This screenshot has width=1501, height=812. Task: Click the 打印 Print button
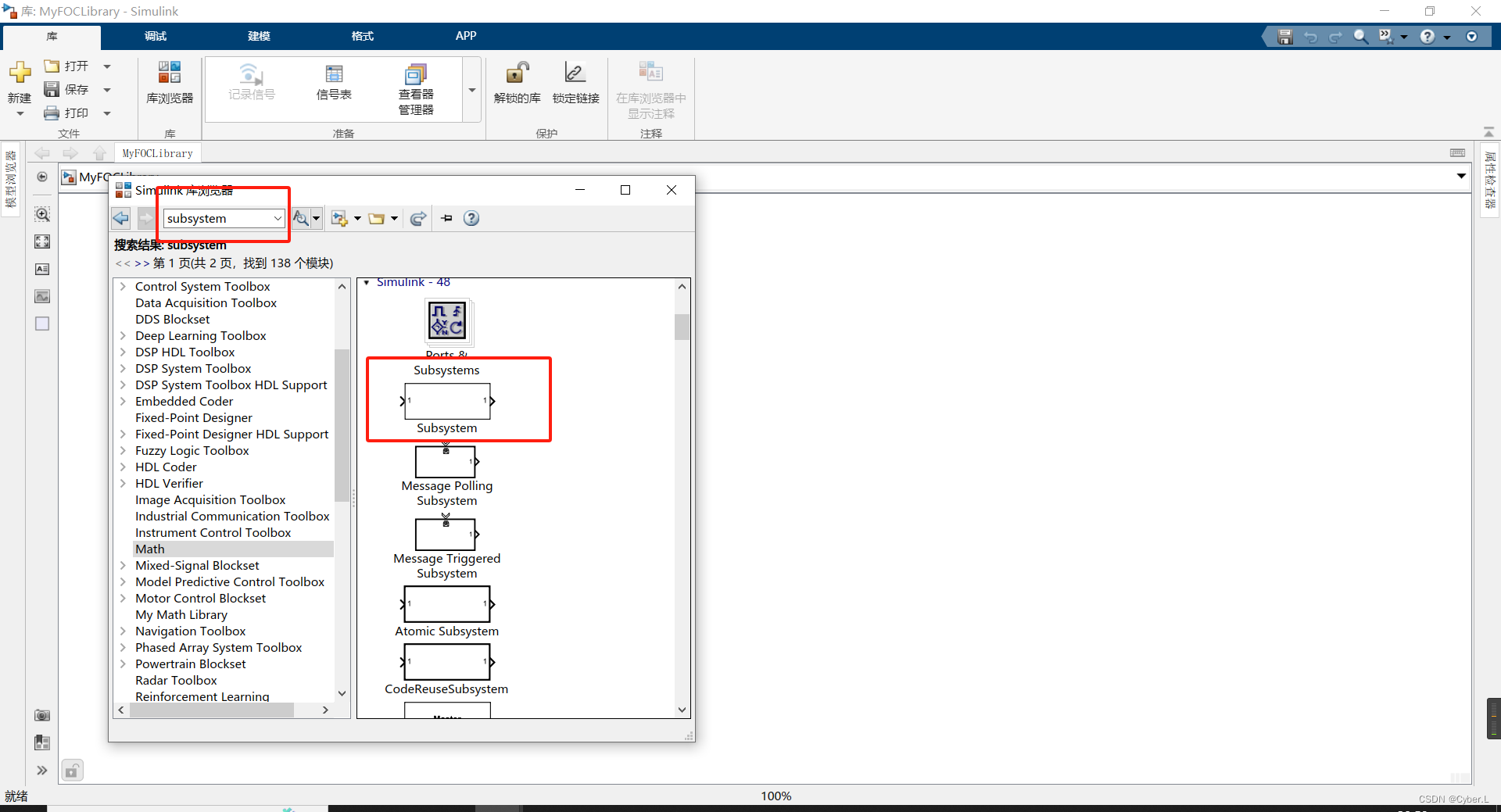66,113
